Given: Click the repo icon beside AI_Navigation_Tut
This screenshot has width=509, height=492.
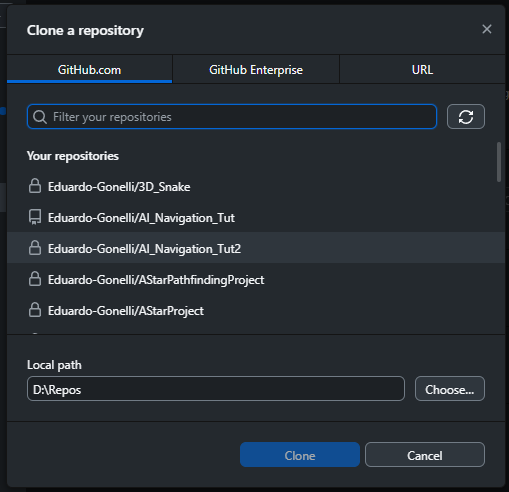Looking at the screenshot, I should (x=35, y=217).
